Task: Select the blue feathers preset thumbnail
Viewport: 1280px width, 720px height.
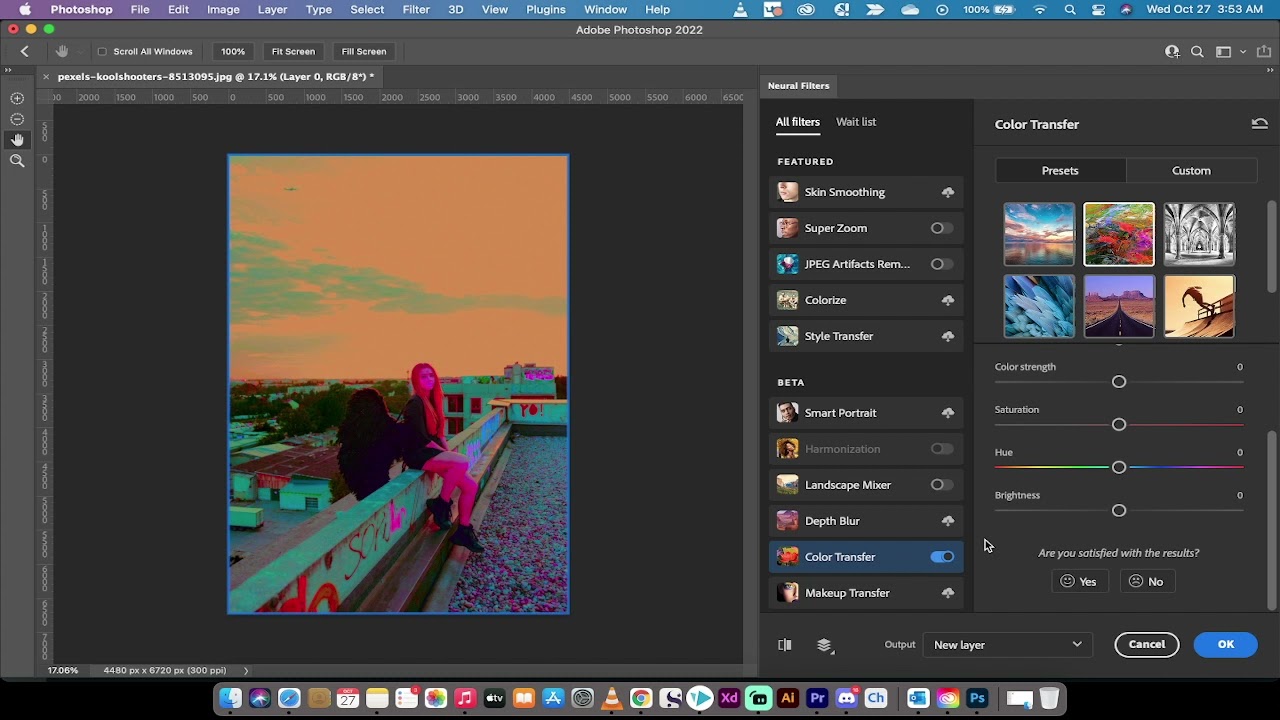Action: [1039, 306]
